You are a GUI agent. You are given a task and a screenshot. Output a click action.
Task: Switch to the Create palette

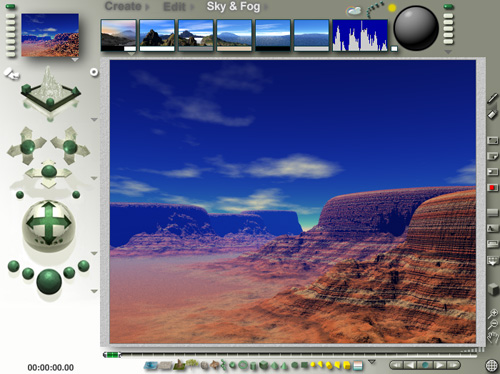pyautogui.click(x=123, y=6)
